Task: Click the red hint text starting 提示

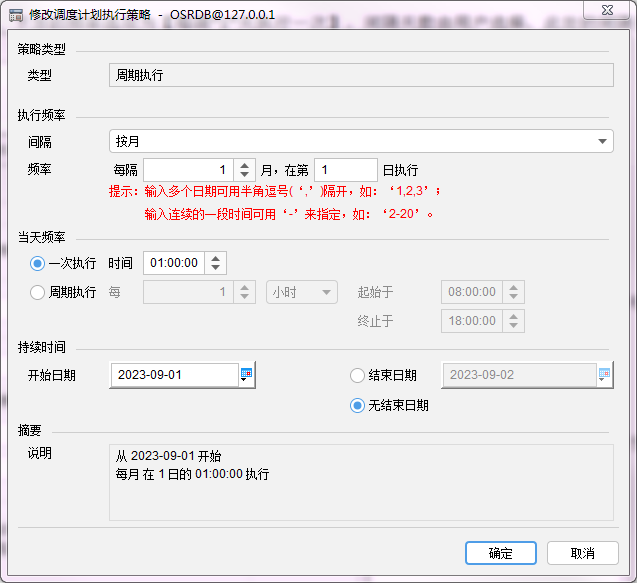Action: [275, 202]
